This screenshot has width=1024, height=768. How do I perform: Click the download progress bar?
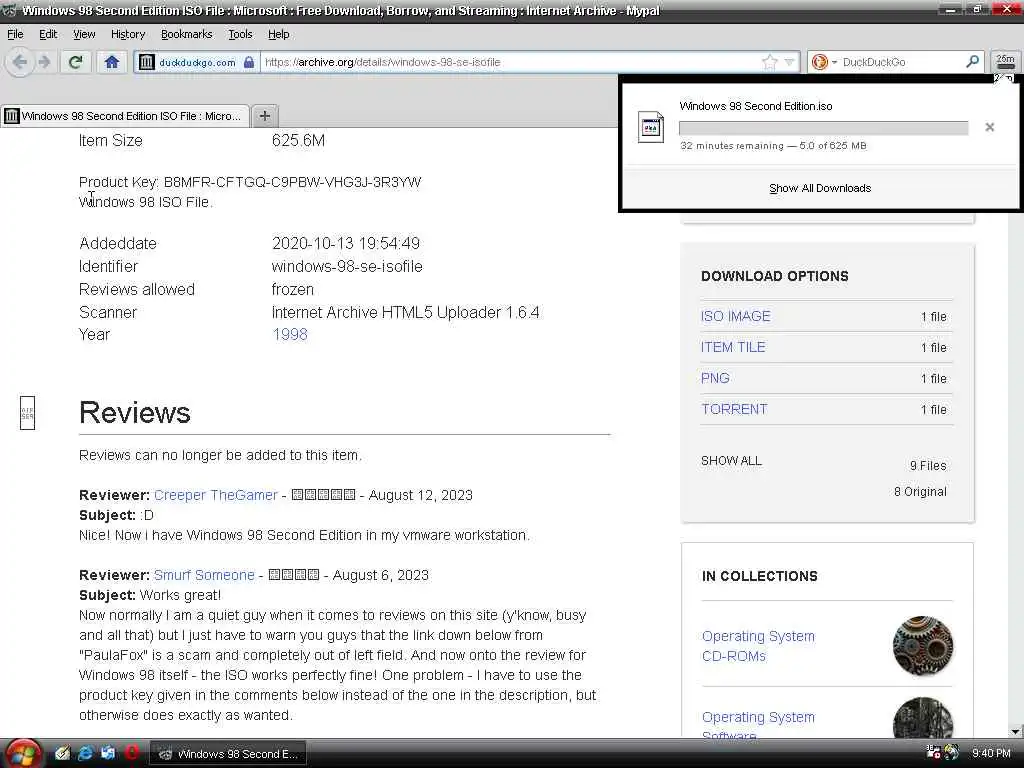coord(824,128)
